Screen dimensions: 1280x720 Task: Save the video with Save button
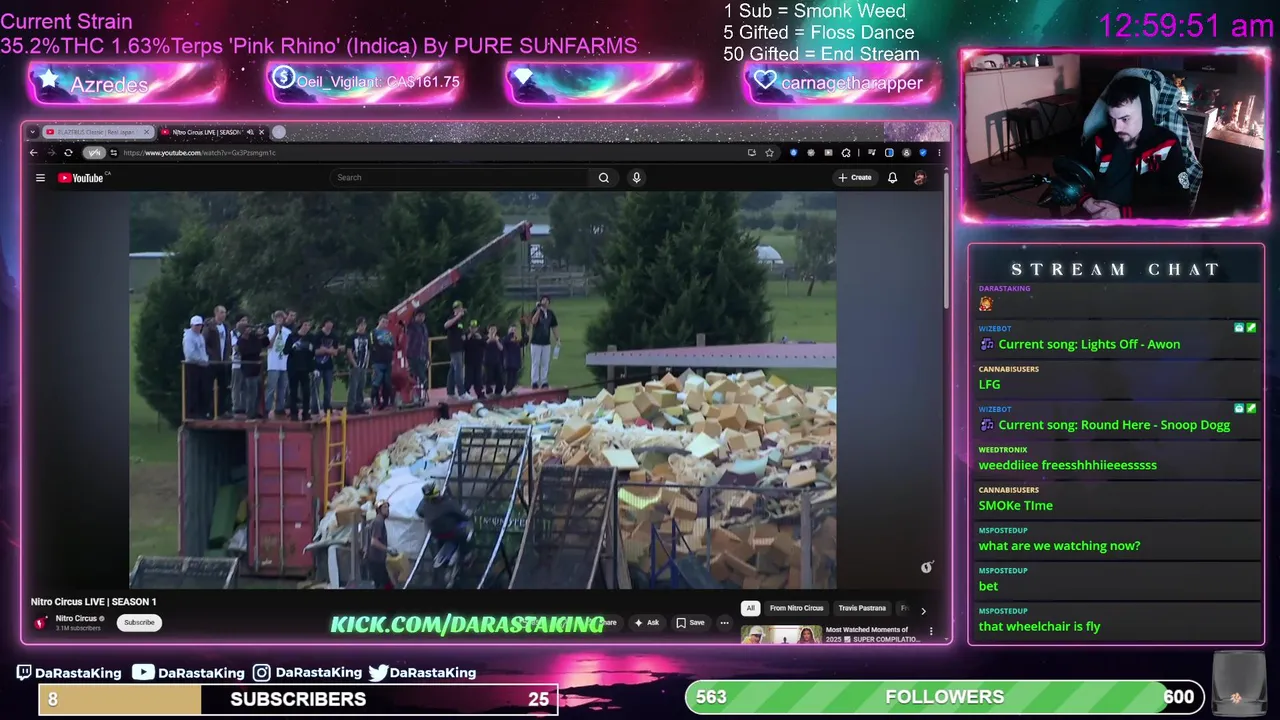point(690,622)
